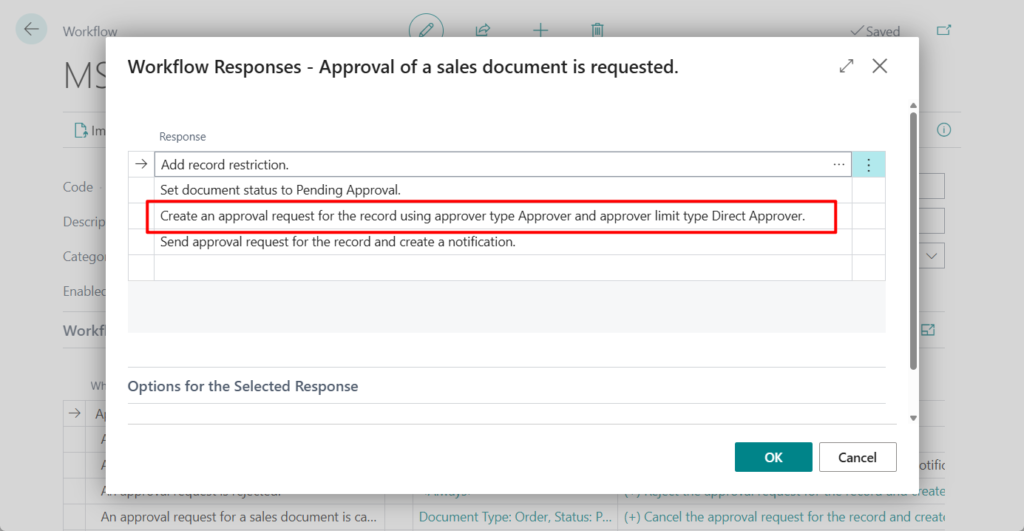Screen dimensions: 1024x531
Task: Click the back arrow in the Workflow page
Action: pos(32,29)
